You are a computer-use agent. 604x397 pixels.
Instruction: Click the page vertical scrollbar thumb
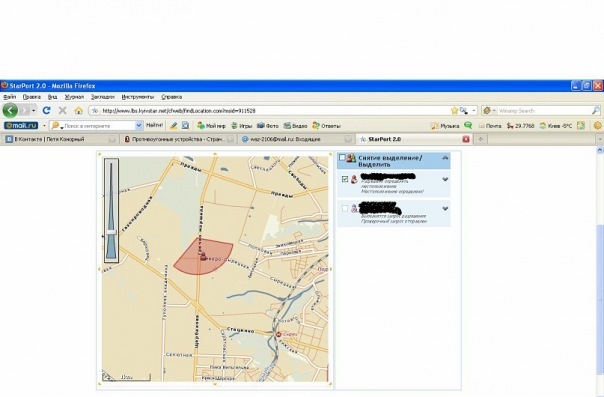coord(600,299)
